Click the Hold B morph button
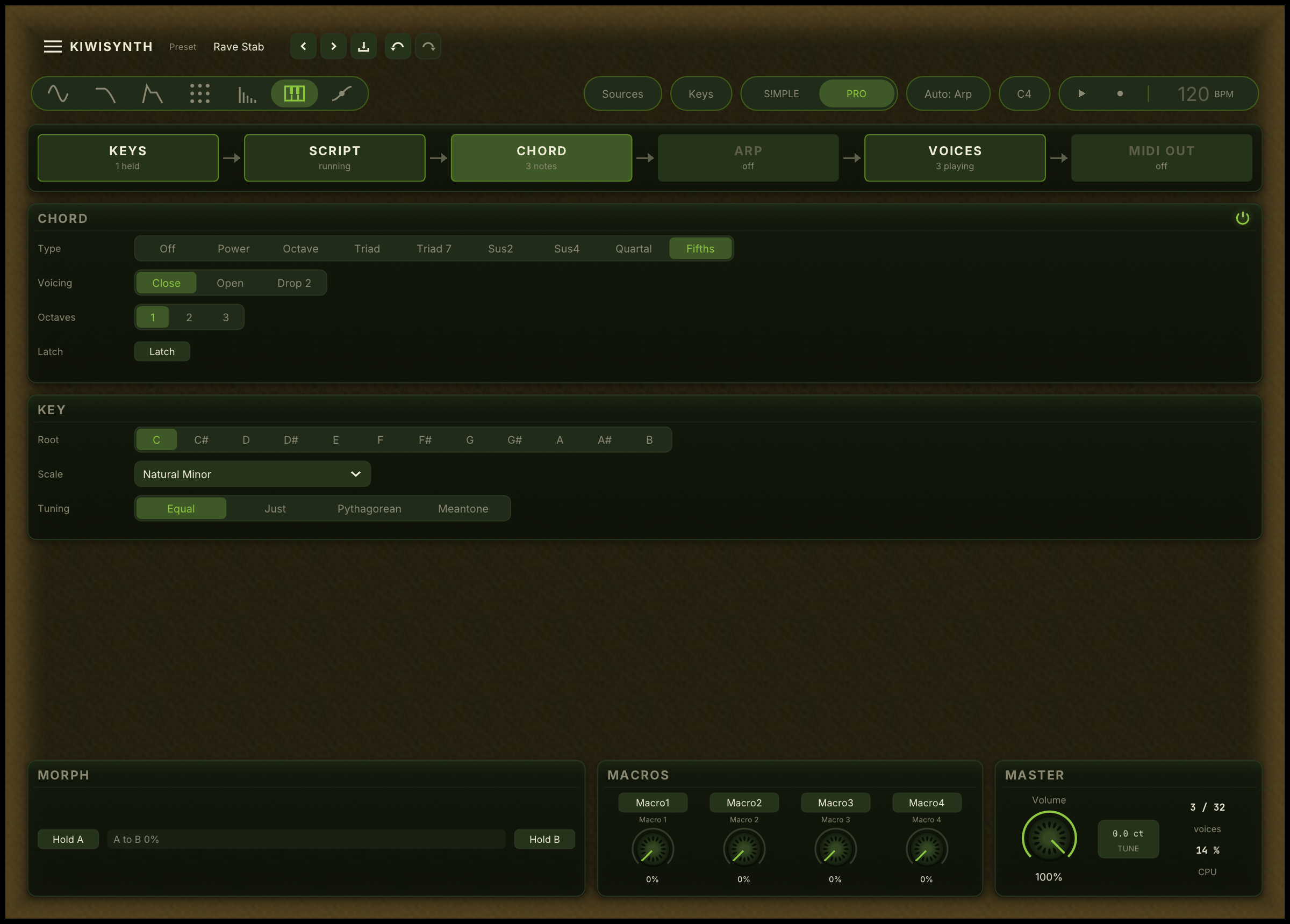The width and height of the screenshot is (1290, 924). pyautogui.click(x=544, y=839)
